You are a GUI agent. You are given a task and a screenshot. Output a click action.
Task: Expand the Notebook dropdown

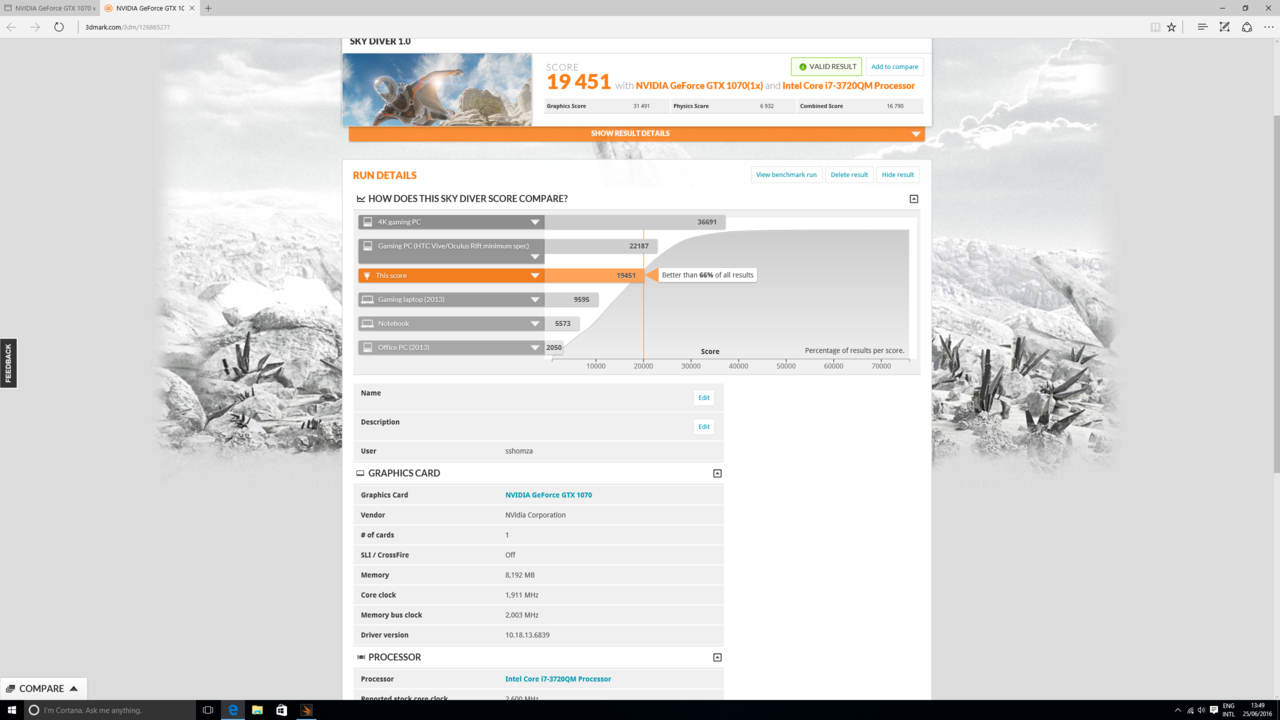pos(535,323)
